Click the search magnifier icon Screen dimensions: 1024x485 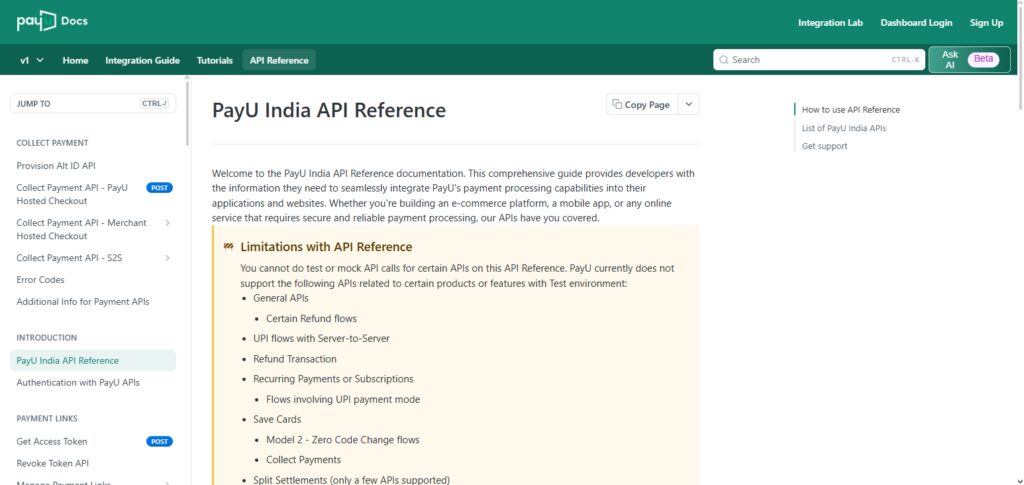pos(724,60)
